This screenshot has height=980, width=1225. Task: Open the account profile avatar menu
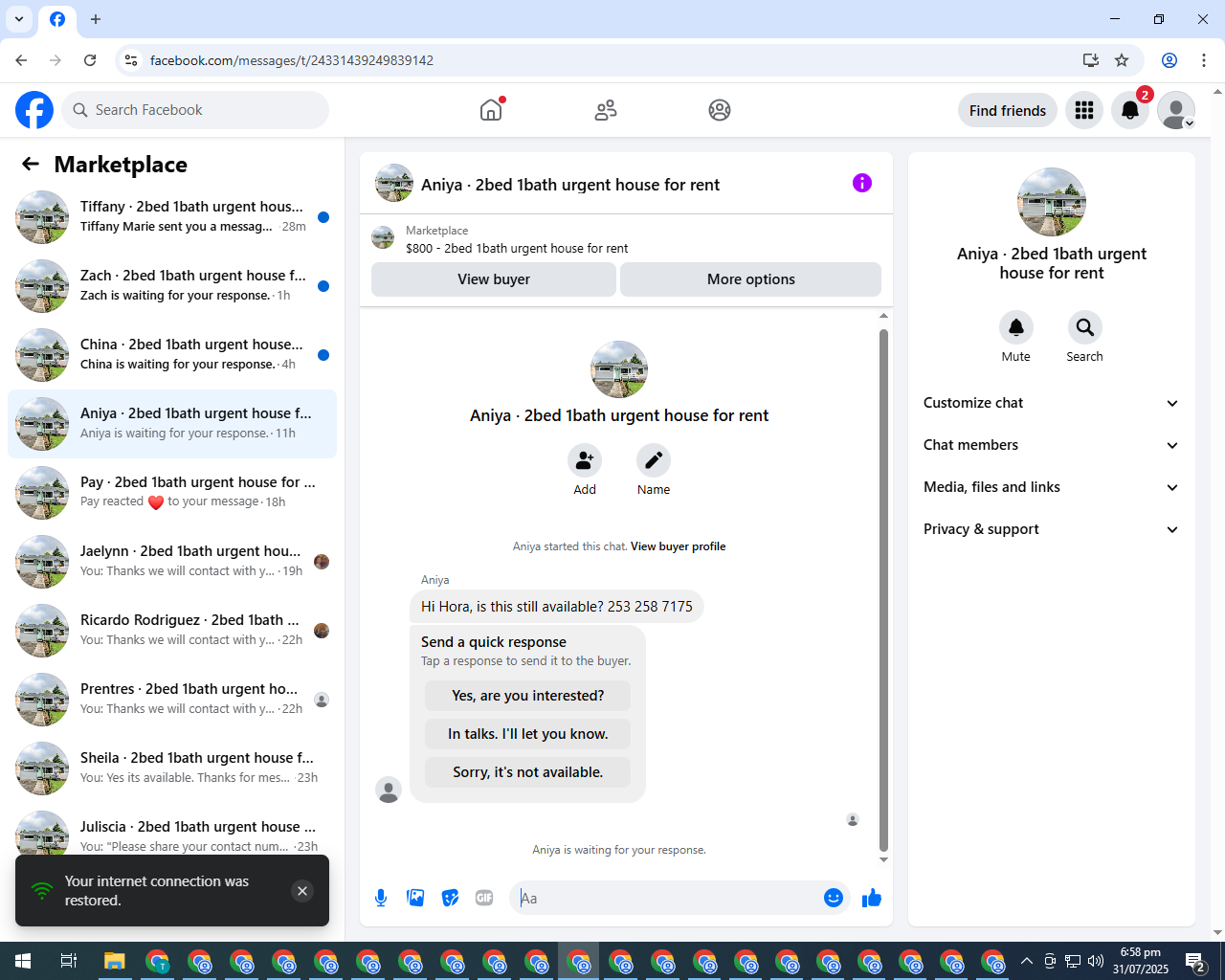[x=1176, y=110]
